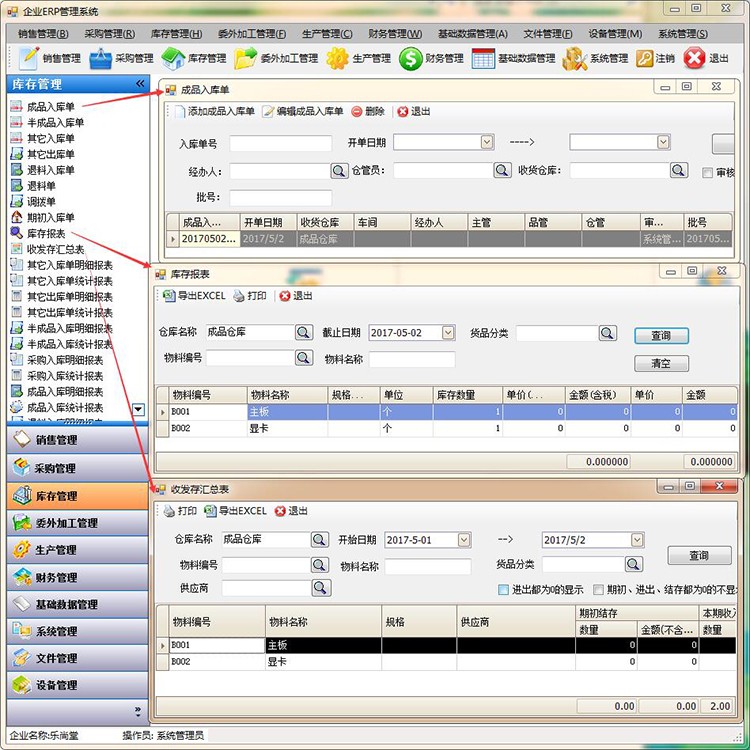Viewport: 750px width, 750px height.
Task: Toggle the 审核 checkbox
Action: click(707, 173)
